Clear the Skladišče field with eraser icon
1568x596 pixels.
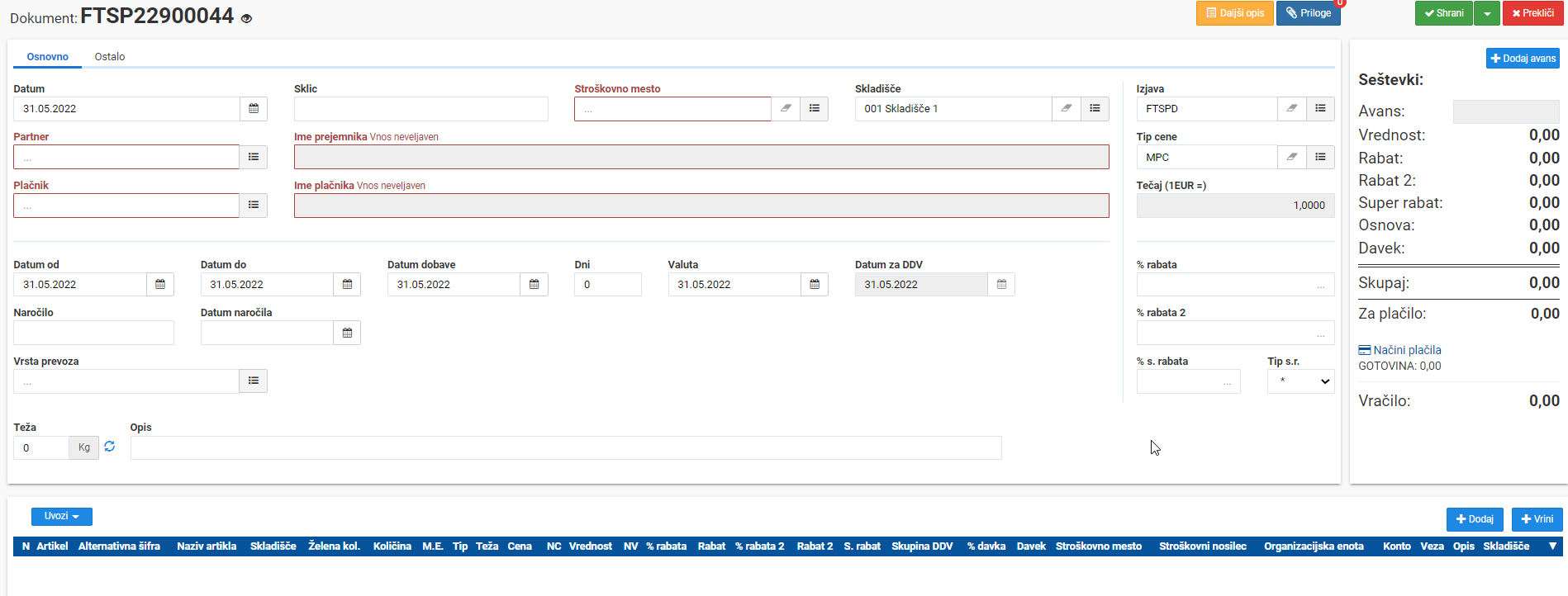tap(1067, 109)
